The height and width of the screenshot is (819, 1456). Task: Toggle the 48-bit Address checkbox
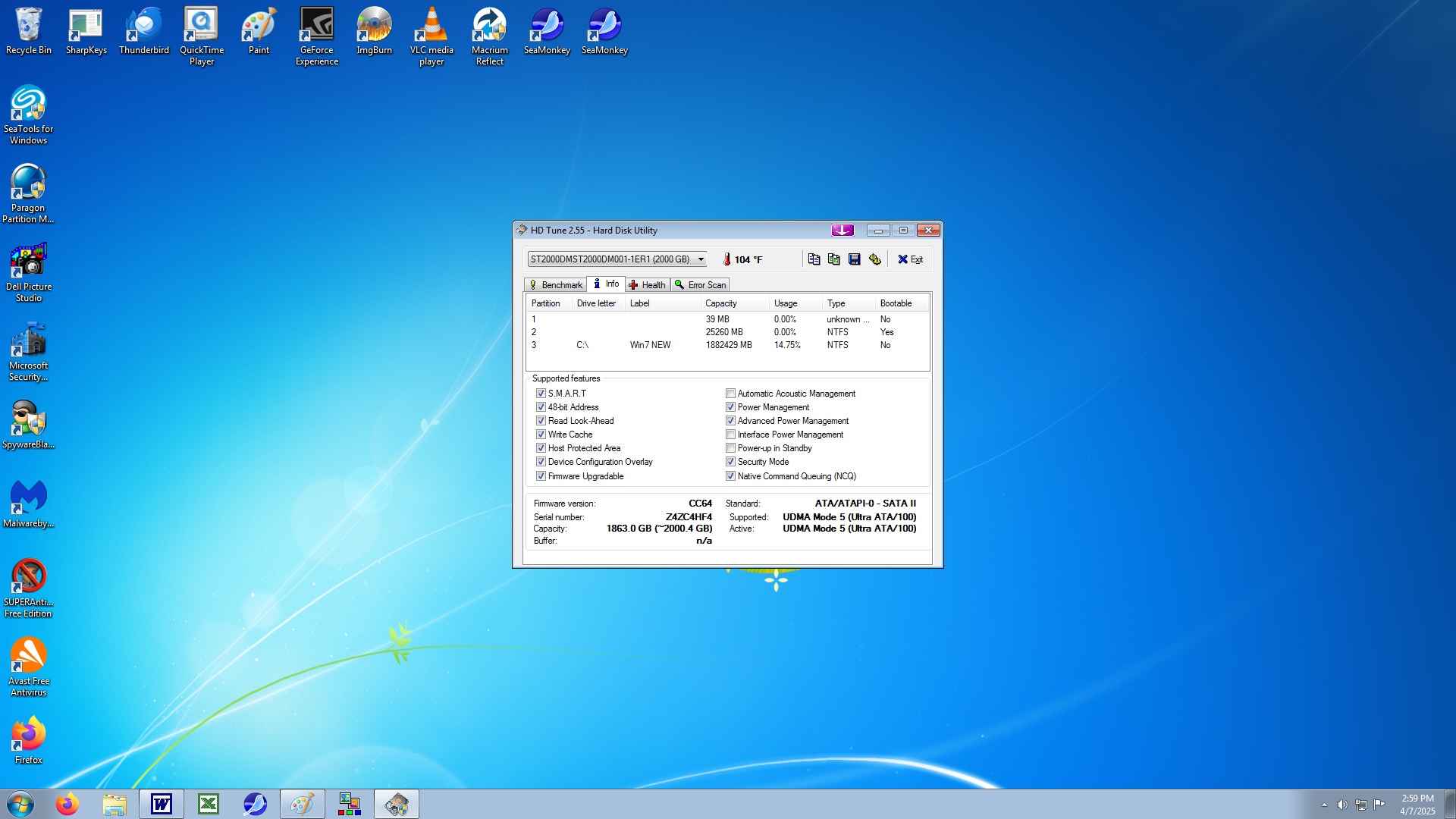click(541, 407)
